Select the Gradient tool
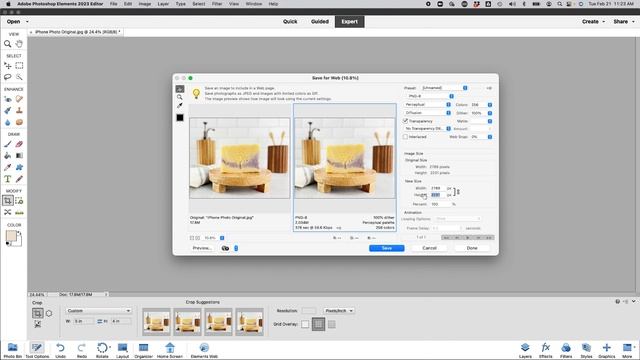This screenshot has height=360, width=640. pyautogui.click(x=19, y=156)
